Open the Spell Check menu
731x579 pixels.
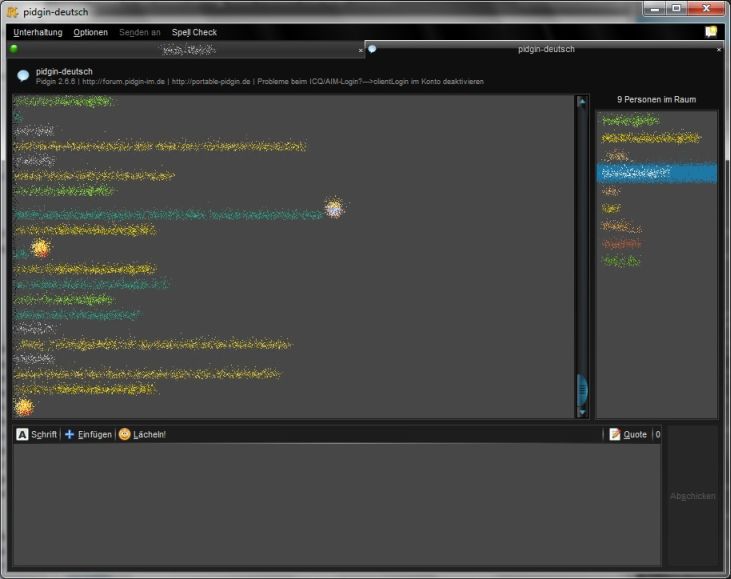(x=194, y=32)
